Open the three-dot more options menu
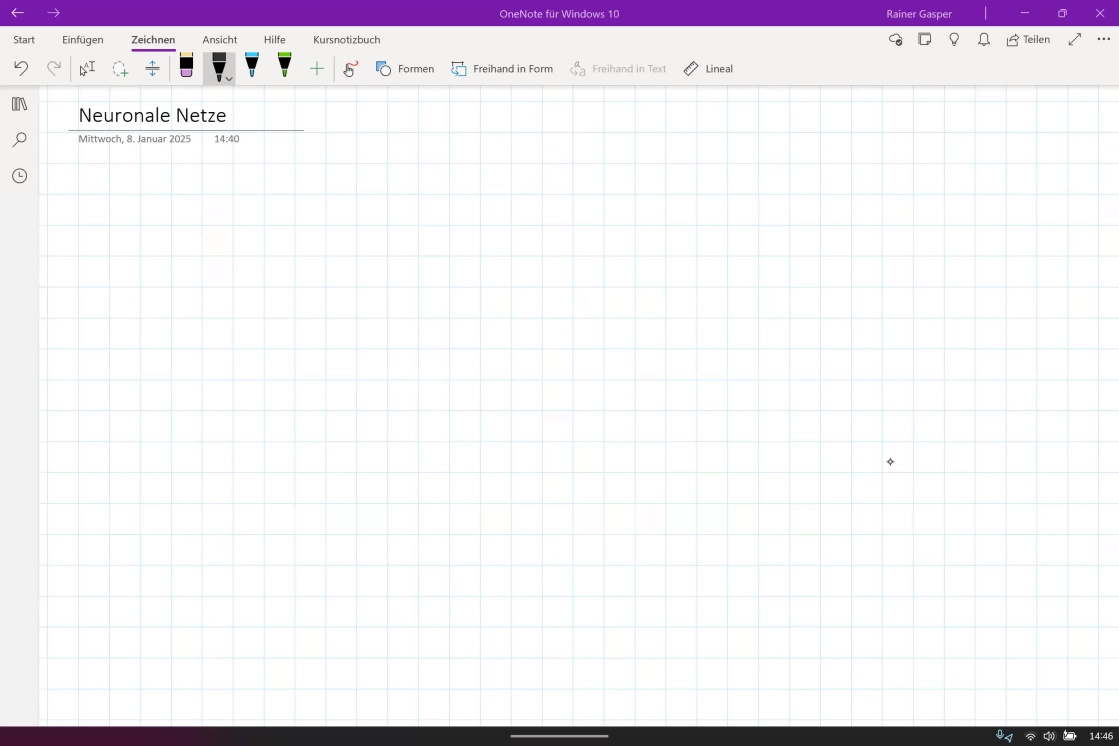1119x746 pixels. (1104, 40)
